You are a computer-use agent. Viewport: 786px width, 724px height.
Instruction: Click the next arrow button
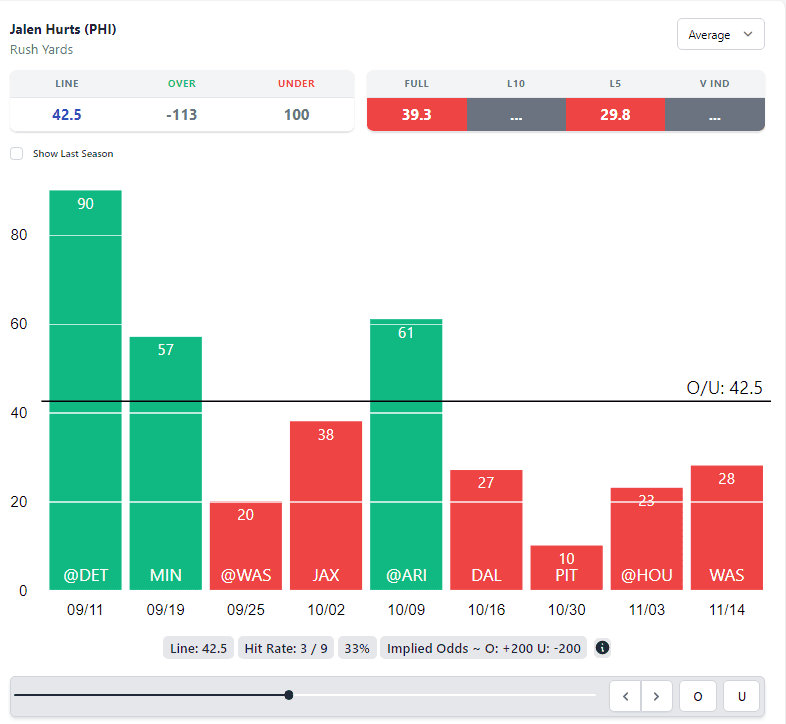click(x=656, y=696)
